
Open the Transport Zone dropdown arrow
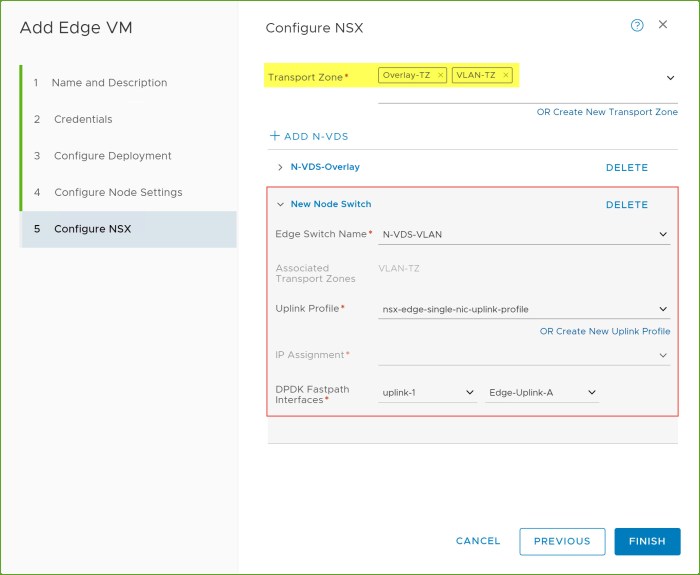669,77
